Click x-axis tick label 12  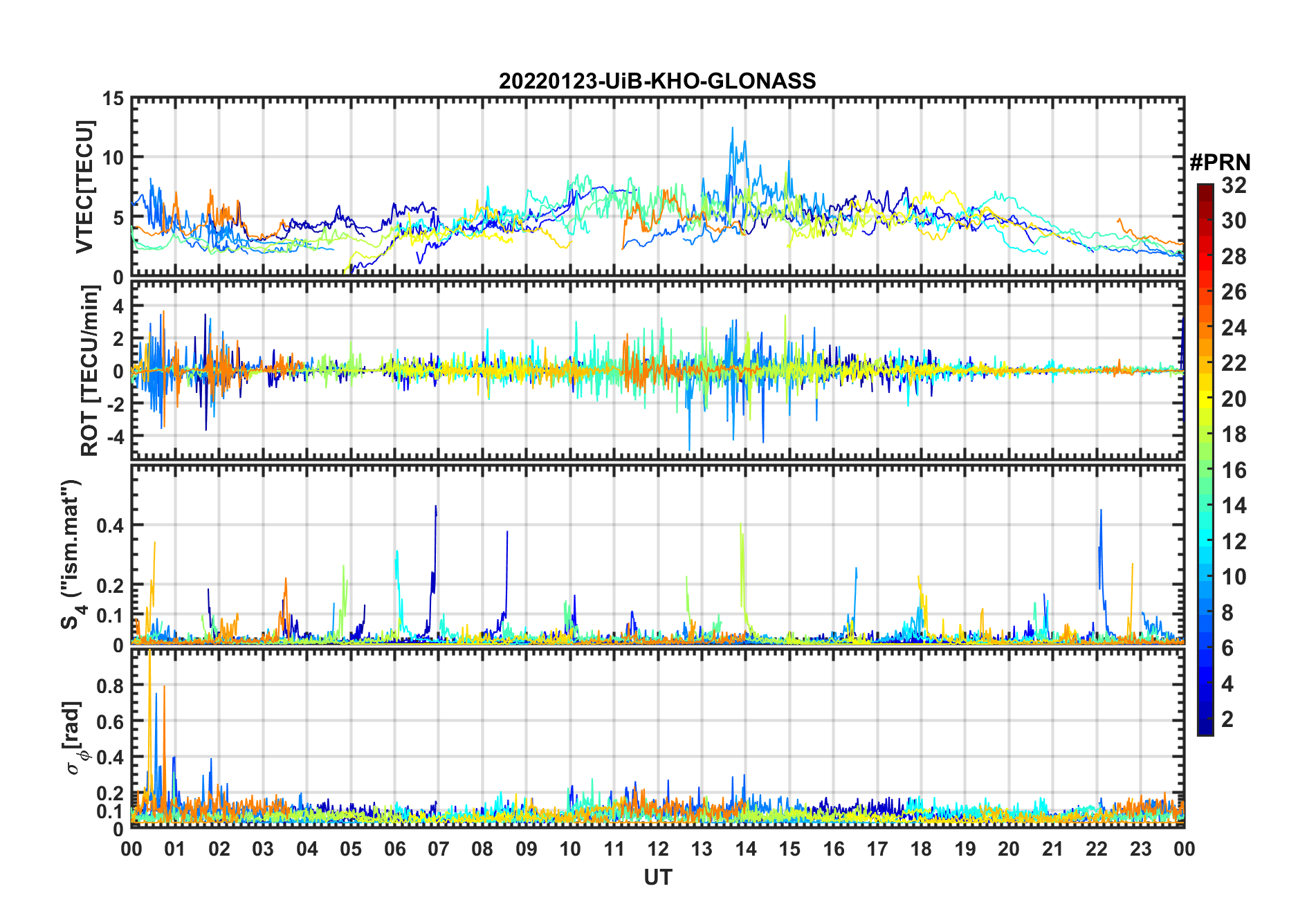[658, 849]
